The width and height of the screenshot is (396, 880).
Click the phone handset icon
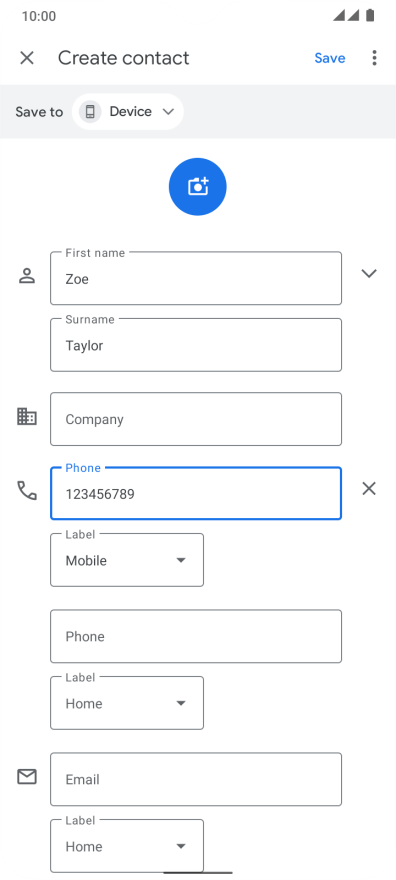click(27, 491)
